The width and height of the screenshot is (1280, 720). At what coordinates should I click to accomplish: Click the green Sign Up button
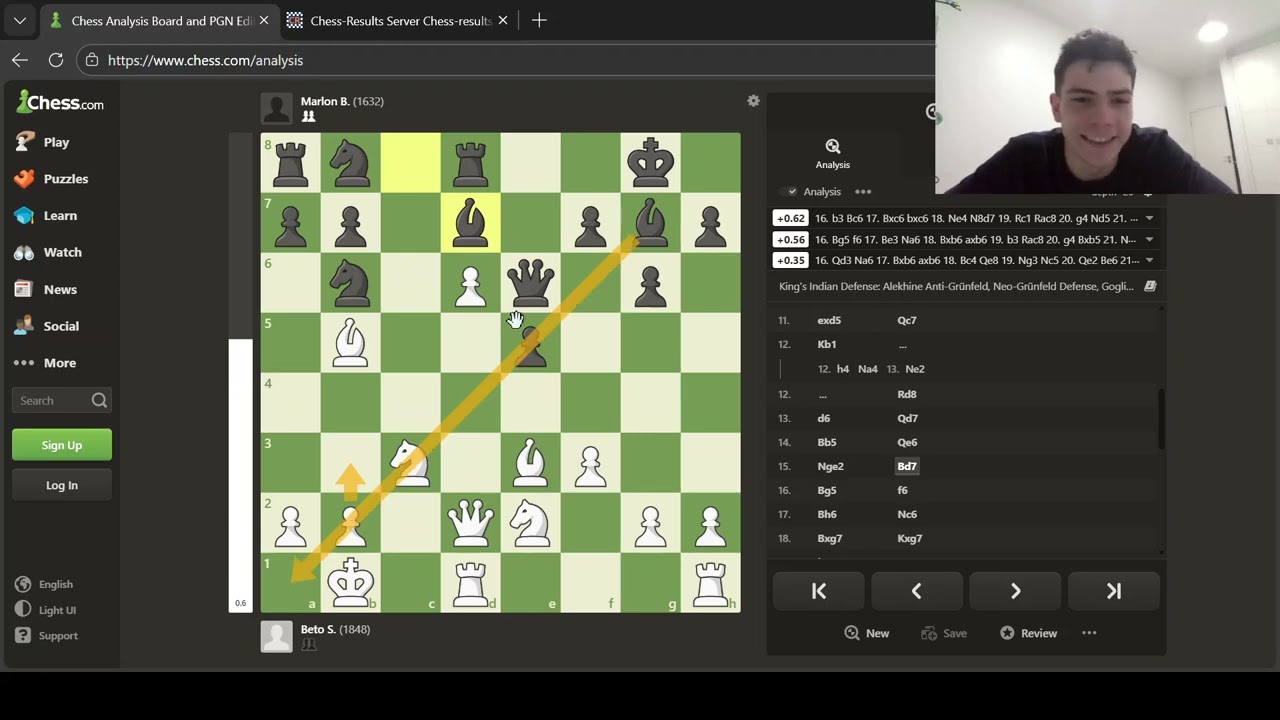(x=62, y=445)
